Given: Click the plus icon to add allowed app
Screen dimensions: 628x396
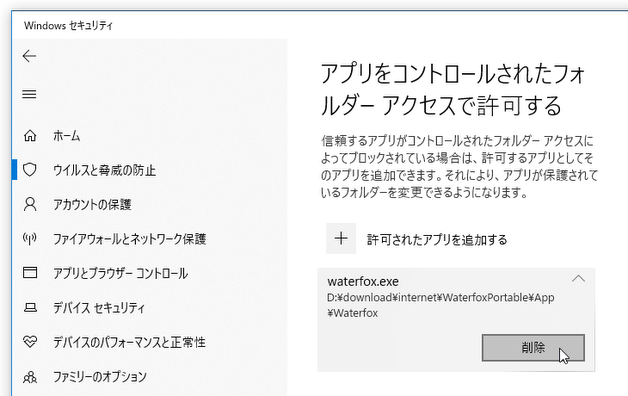Looking at the screenshot, I should coord(341,239).
